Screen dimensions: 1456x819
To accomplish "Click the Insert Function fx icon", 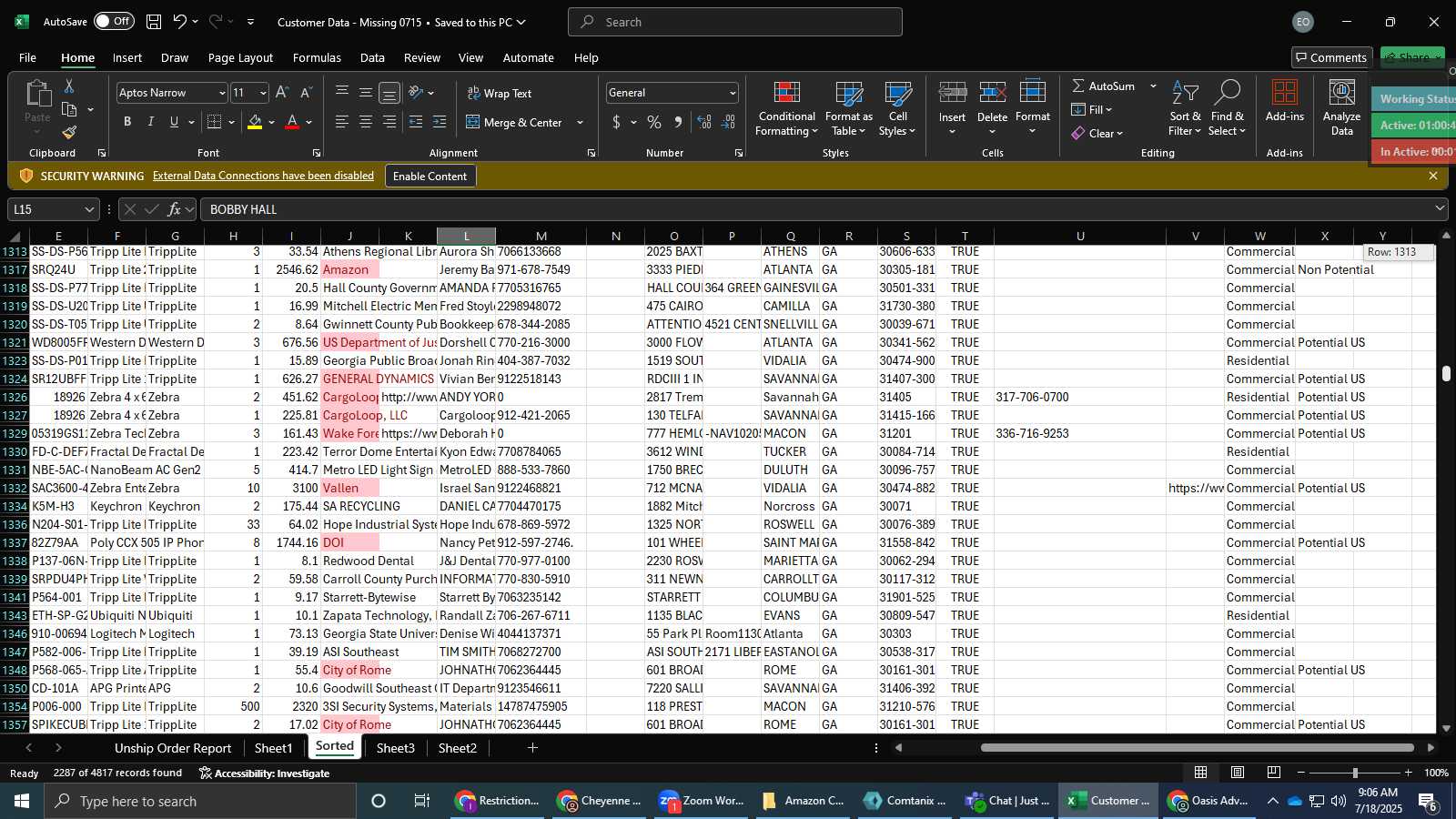I will point(174,209).
